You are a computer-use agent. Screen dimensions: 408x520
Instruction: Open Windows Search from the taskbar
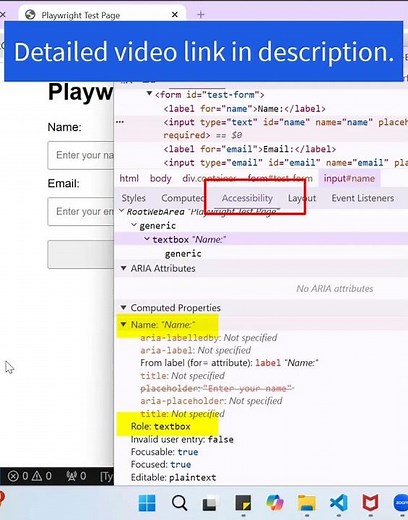coord(179,503)
